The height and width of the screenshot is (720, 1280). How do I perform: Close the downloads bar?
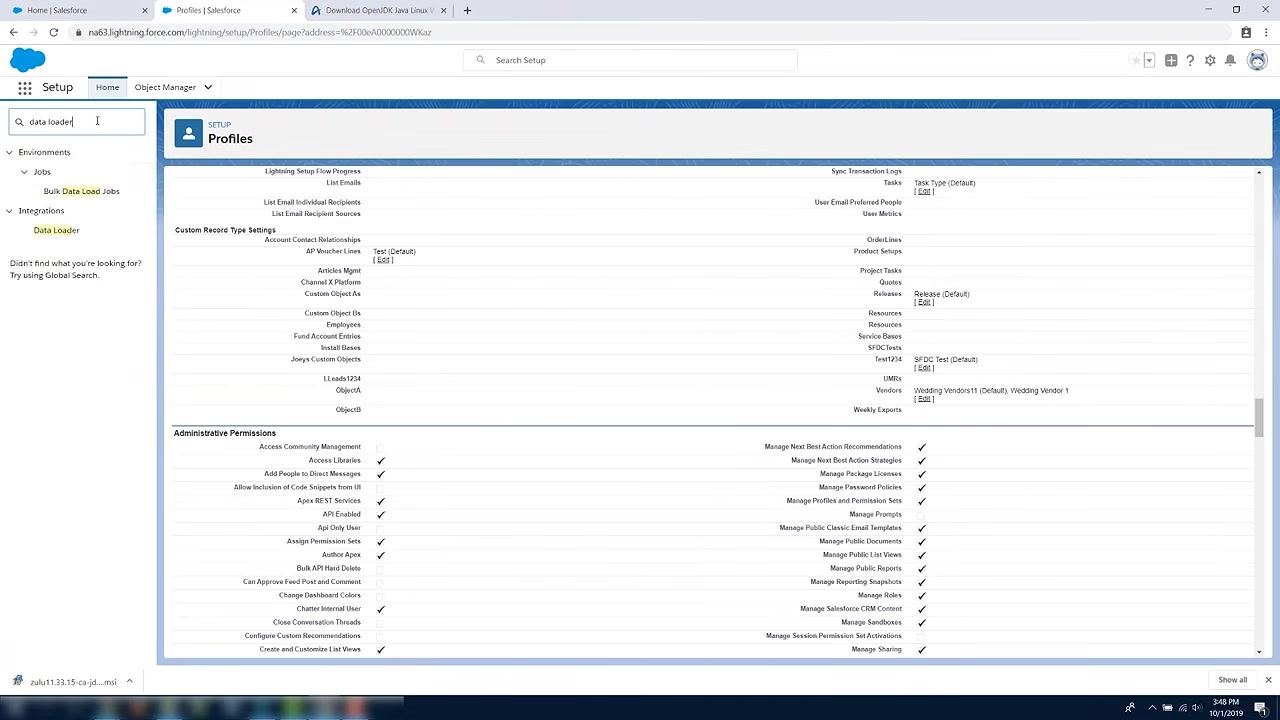point(1267,680)
